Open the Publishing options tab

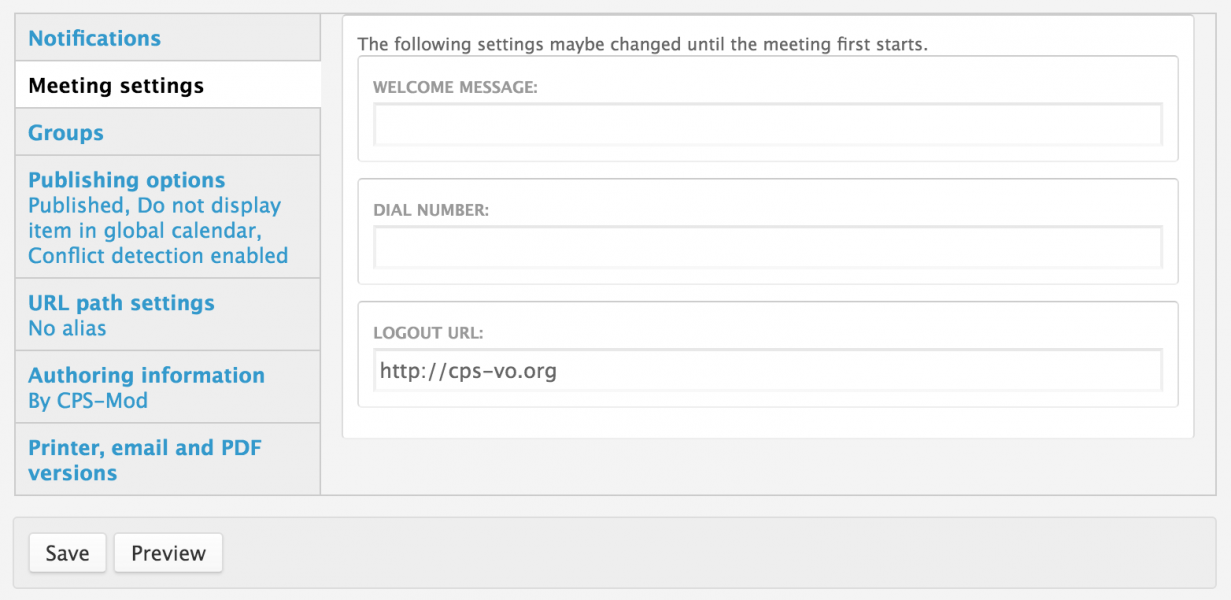click(x=127, y=181)
